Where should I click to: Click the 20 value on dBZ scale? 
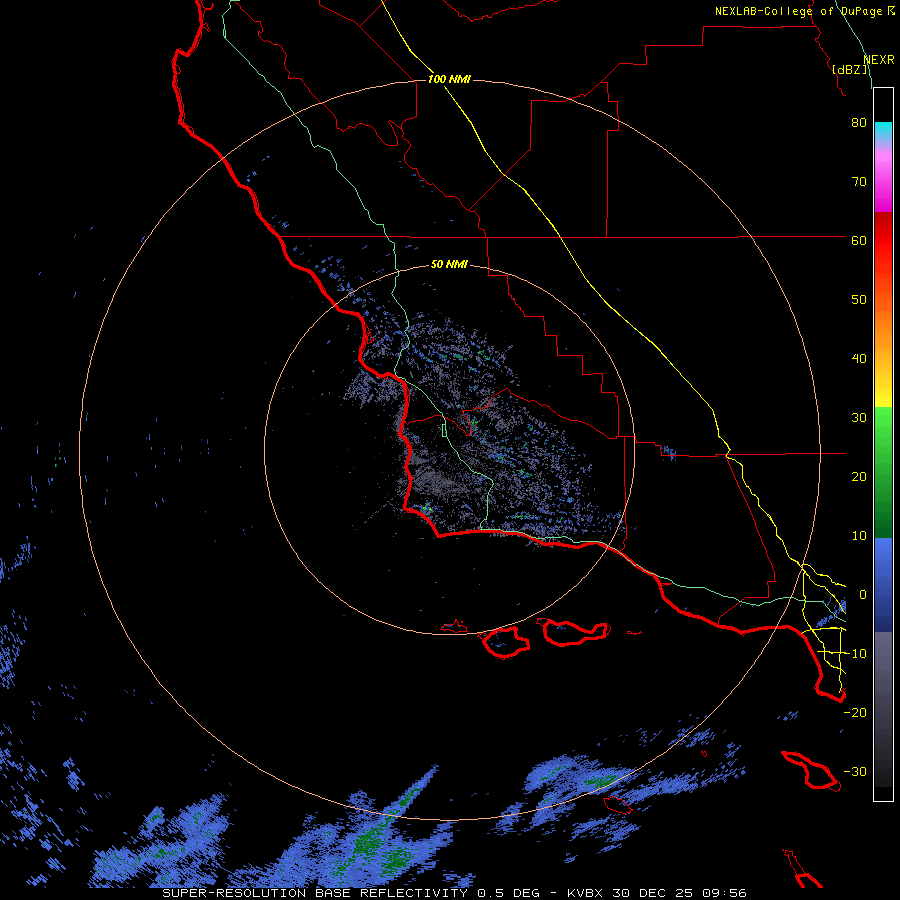859,476
